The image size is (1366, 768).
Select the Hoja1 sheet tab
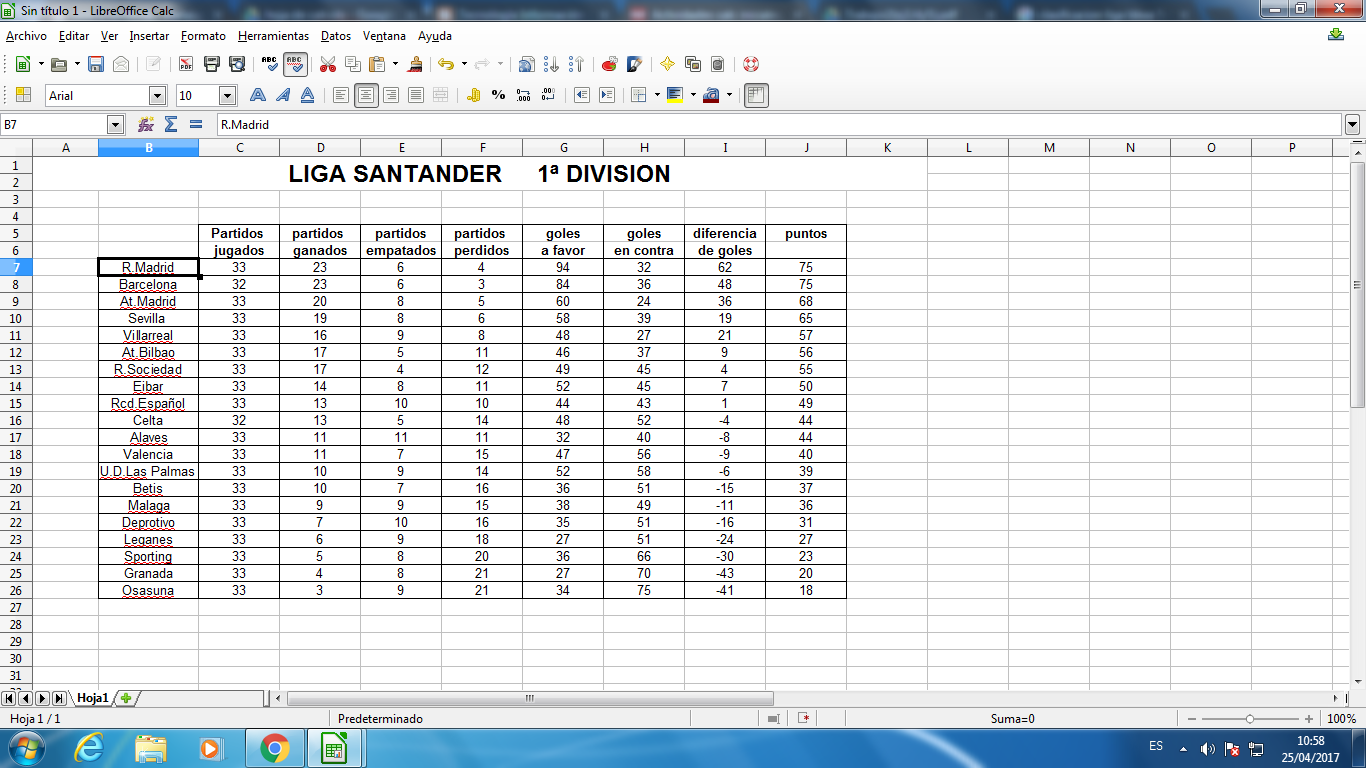[x=93, y=698]
